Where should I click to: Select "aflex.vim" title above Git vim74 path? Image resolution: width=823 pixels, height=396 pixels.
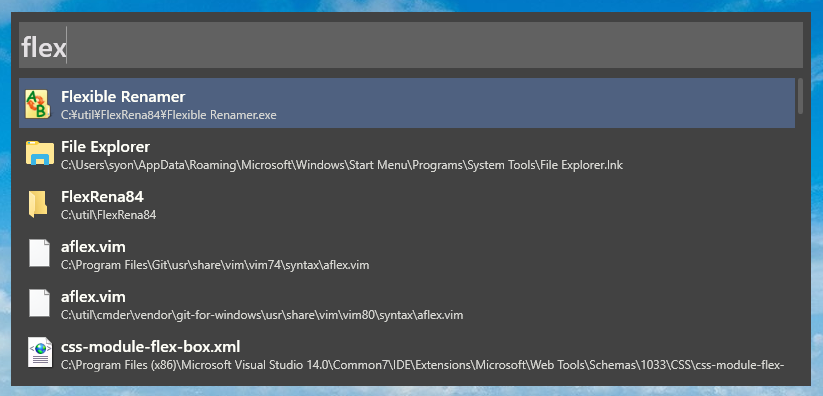93,247
